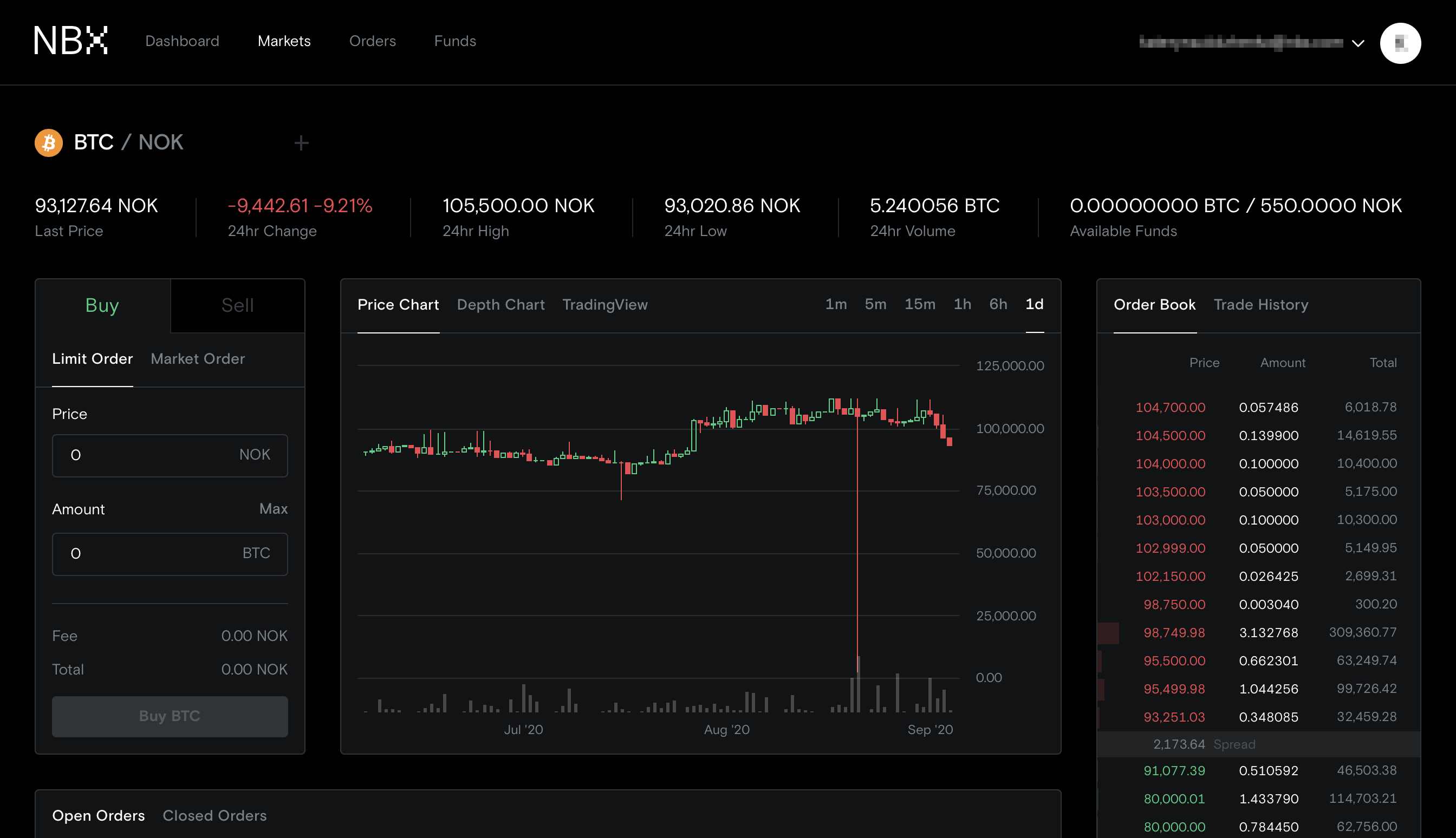Set chart interval to 5m

875,304
